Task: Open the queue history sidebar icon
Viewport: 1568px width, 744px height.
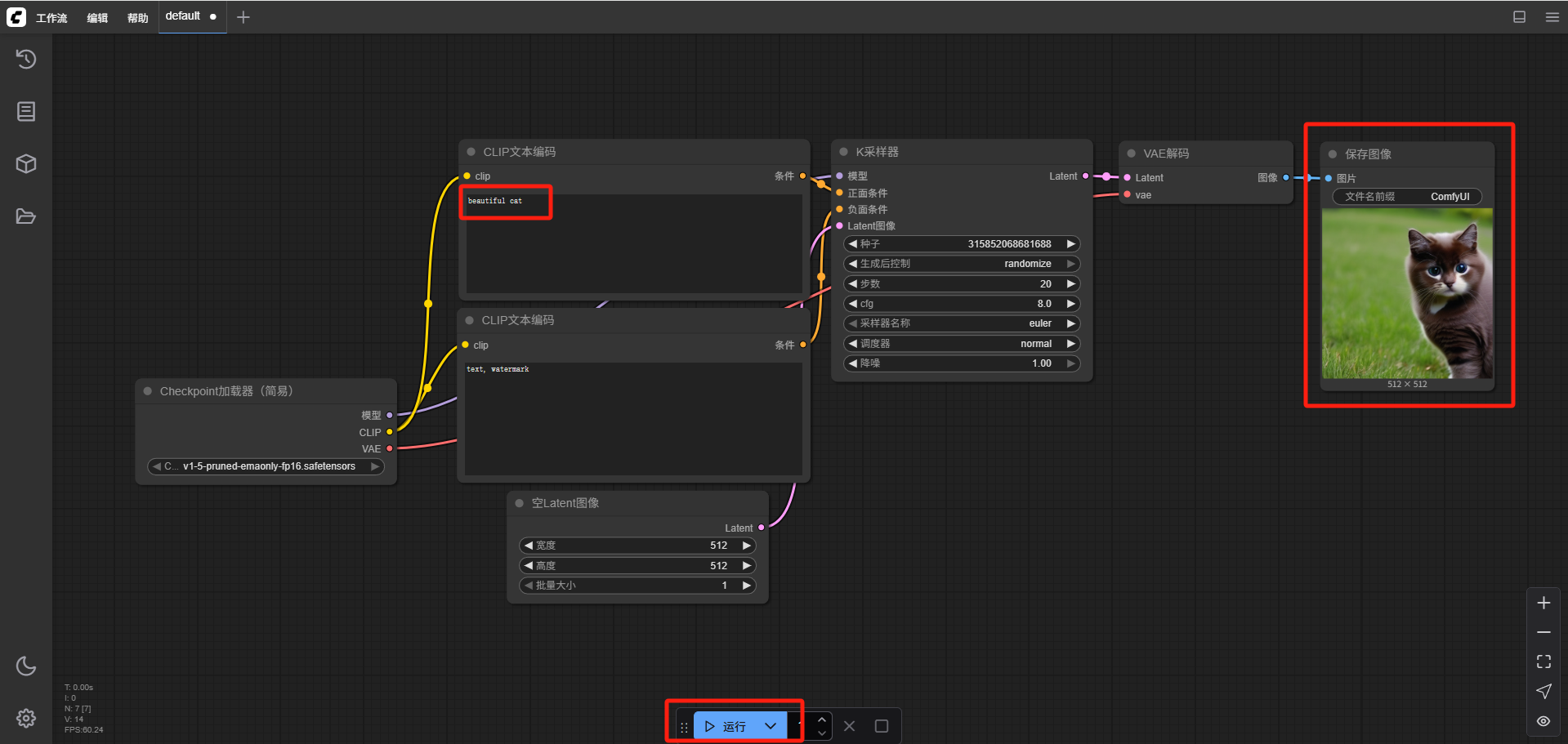Action: [x=26, y=59]
